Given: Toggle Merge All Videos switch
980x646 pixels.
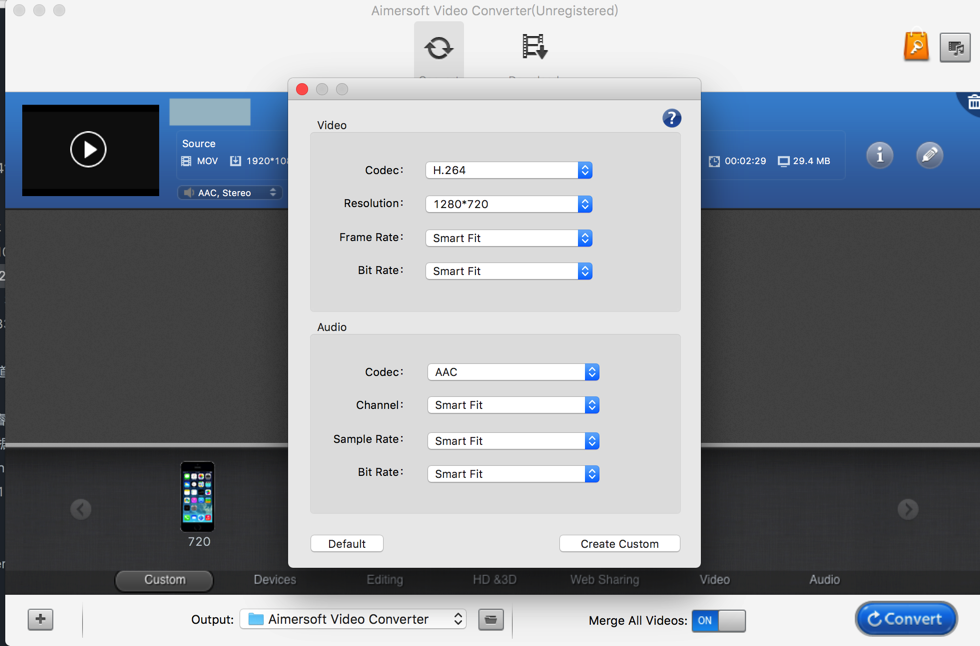Looking at the screenshot, I should pyautogui.click(x=719, y=620).
